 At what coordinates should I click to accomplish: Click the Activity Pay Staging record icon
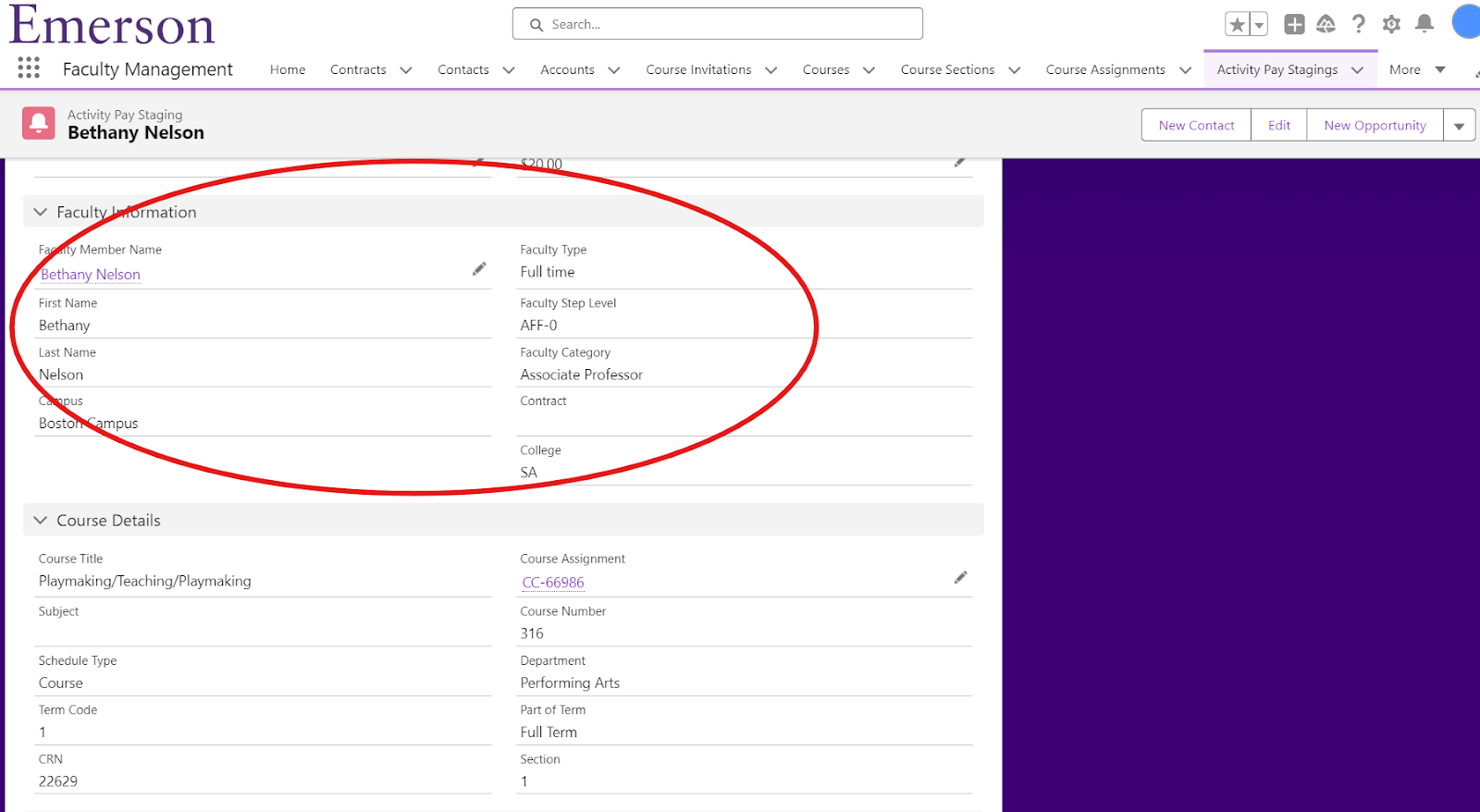point(38,123)
